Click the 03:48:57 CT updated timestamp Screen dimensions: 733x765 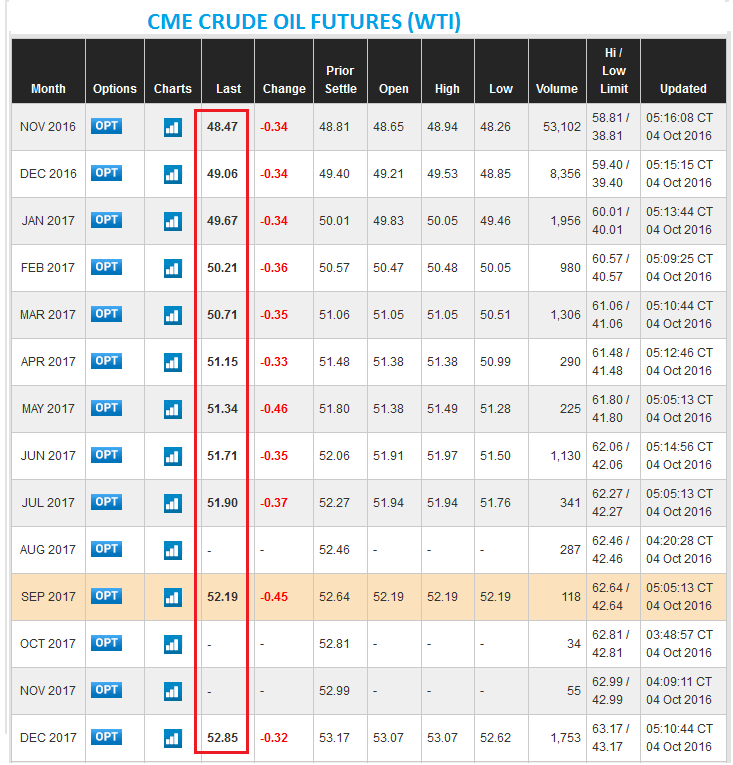tap(679, 635)
